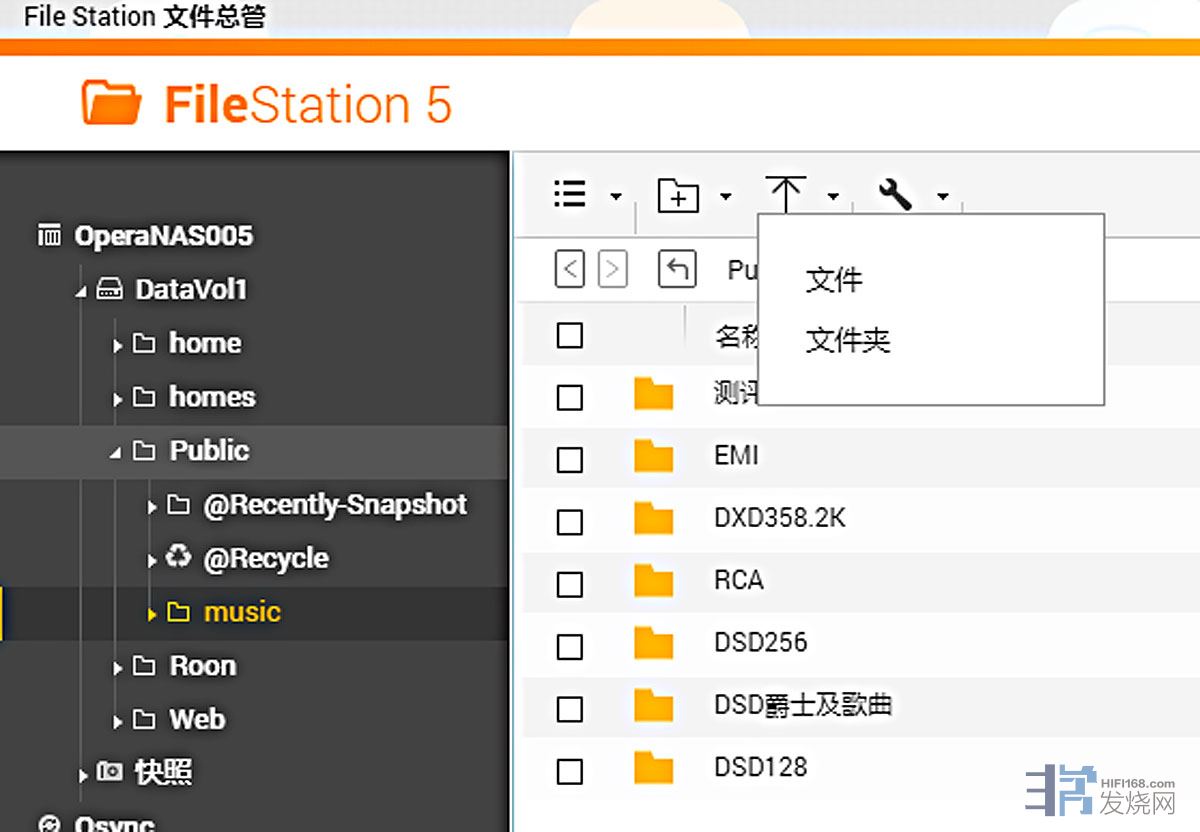1200x832 pixels.
Task: Choose 文件夹 from the upload menu
Action: coord(848,341)
